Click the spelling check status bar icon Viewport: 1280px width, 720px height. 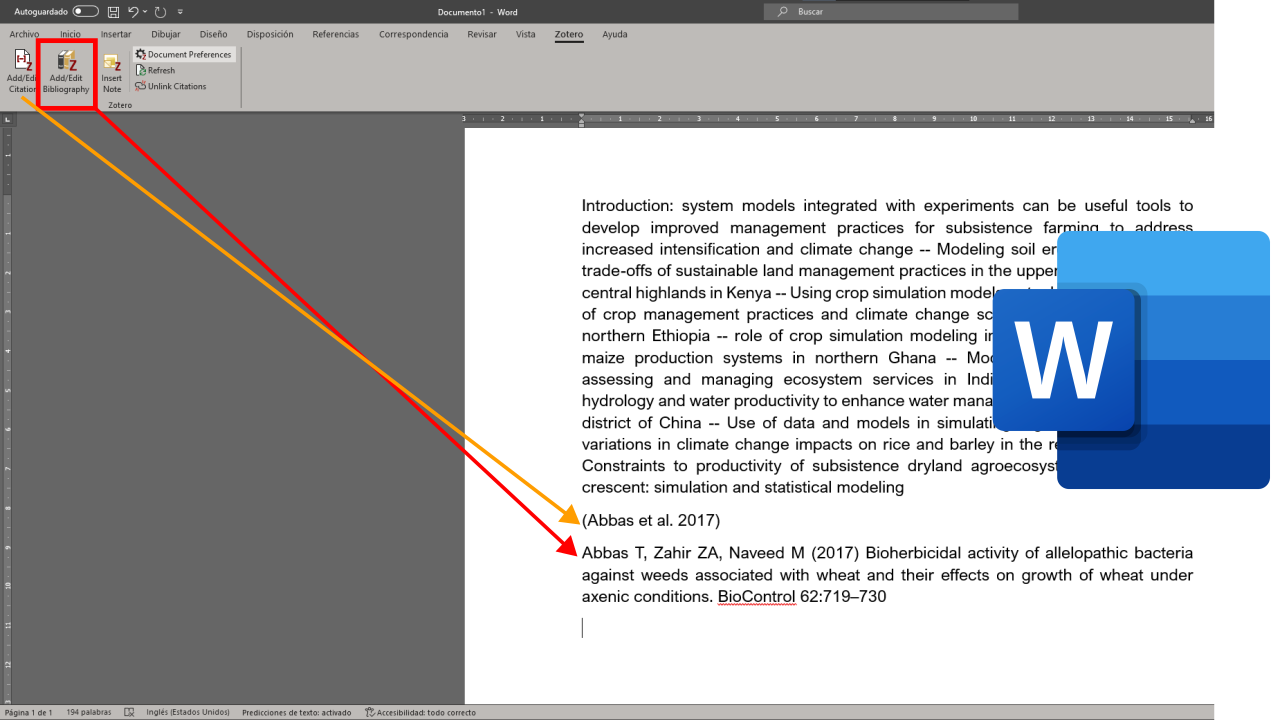129,712
